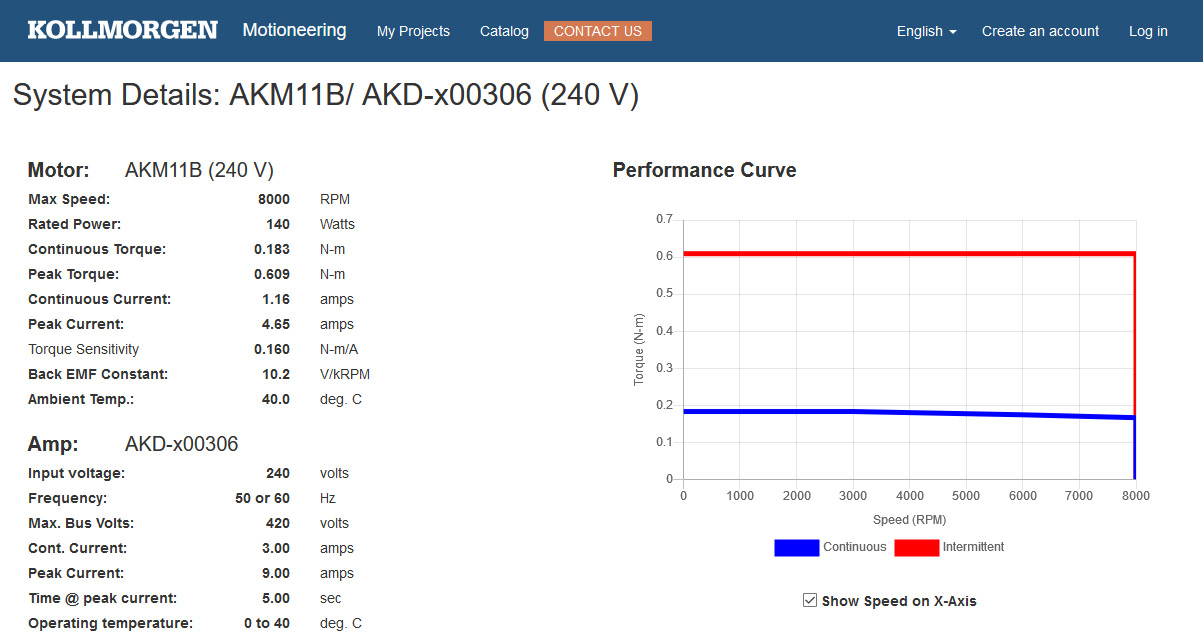The width and height of the screenshot is (1203, 635).
Task: Click the Continuous legend label
Action: click(x=854, y=547)
